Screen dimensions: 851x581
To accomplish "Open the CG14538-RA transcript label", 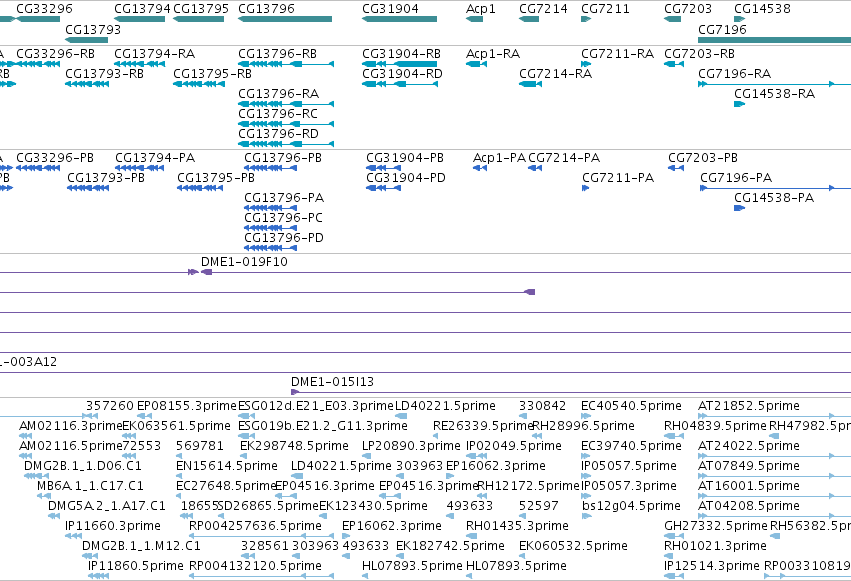I will pos(774,94).
